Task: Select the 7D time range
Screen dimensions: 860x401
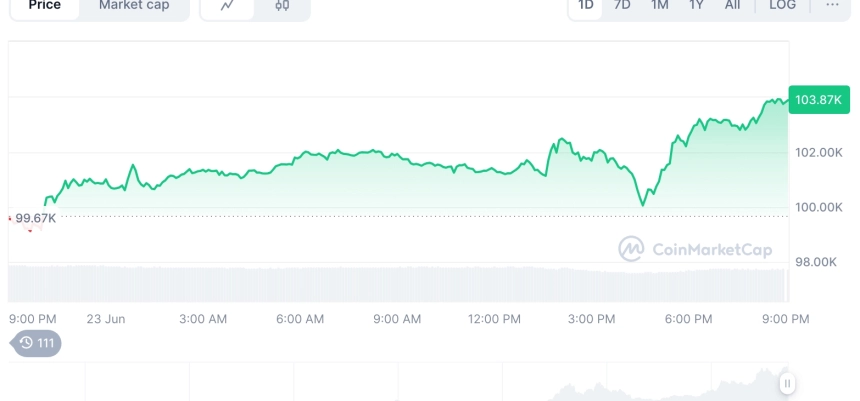Action: [622, 5]
